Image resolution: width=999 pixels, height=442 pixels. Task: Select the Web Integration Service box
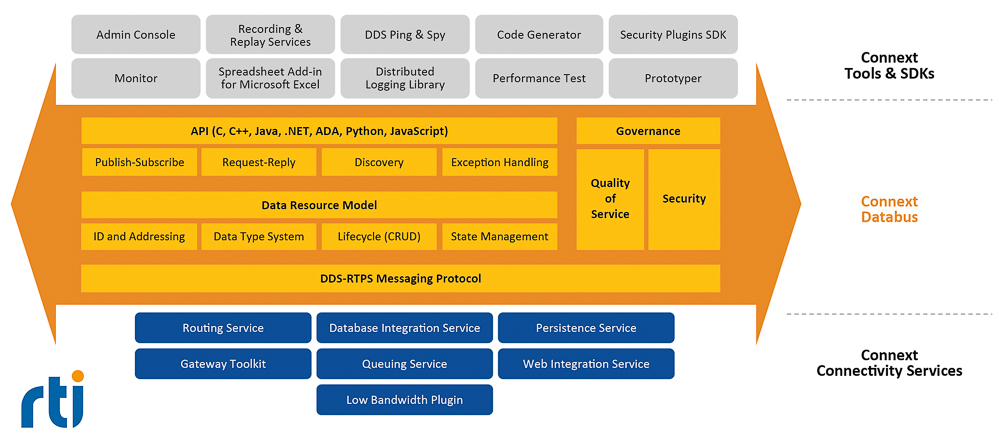coord(586,364)
